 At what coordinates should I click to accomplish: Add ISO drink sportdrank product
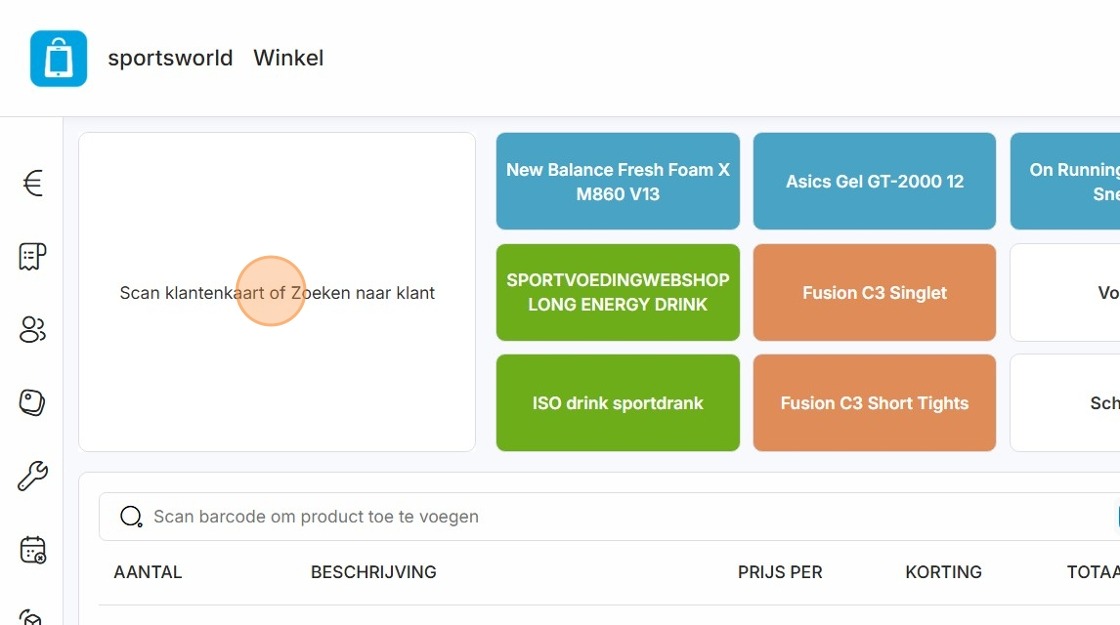coord(618,403)
